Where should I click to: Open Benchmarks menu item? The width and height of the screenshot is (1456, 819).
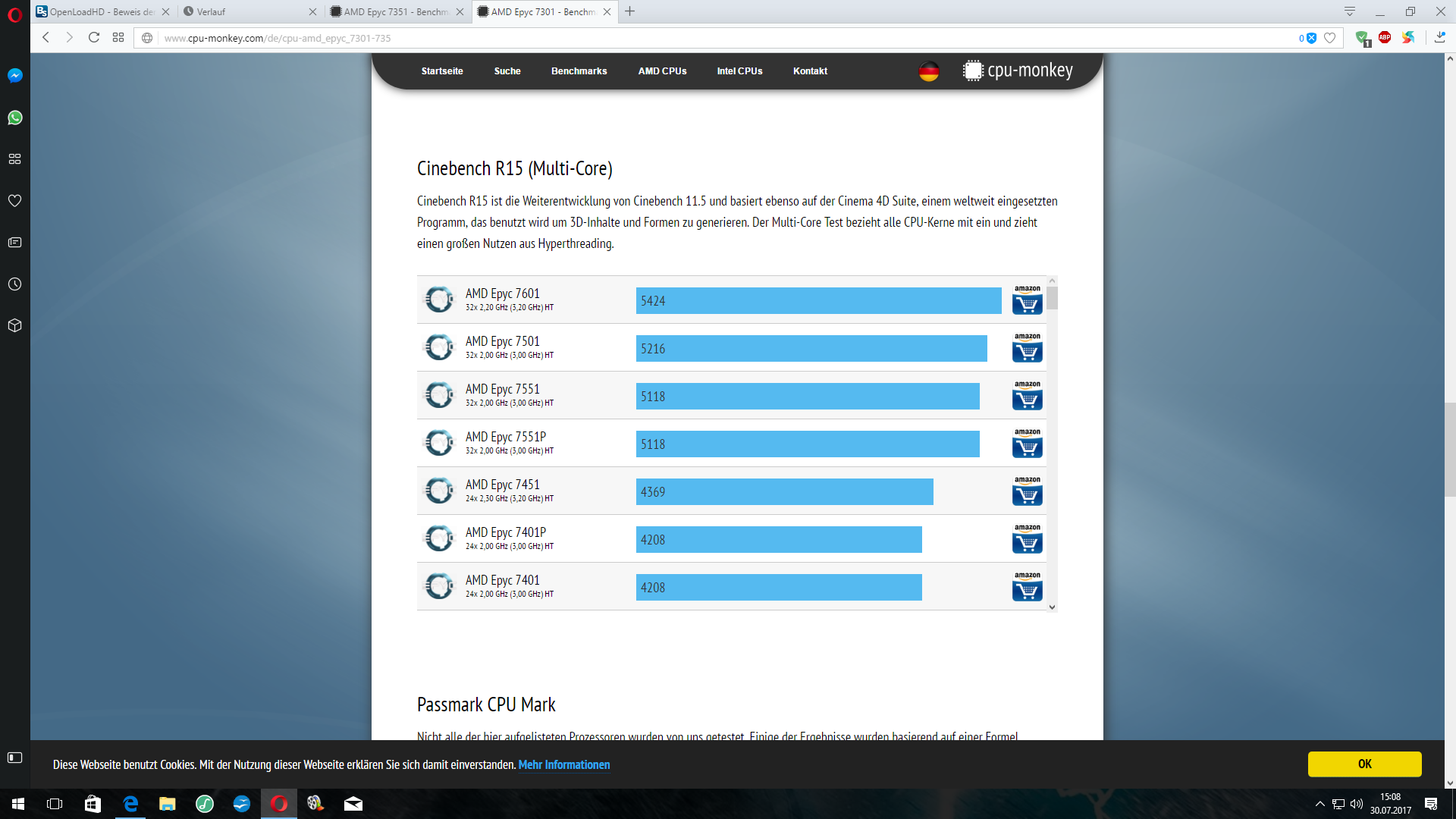(579, 71)
